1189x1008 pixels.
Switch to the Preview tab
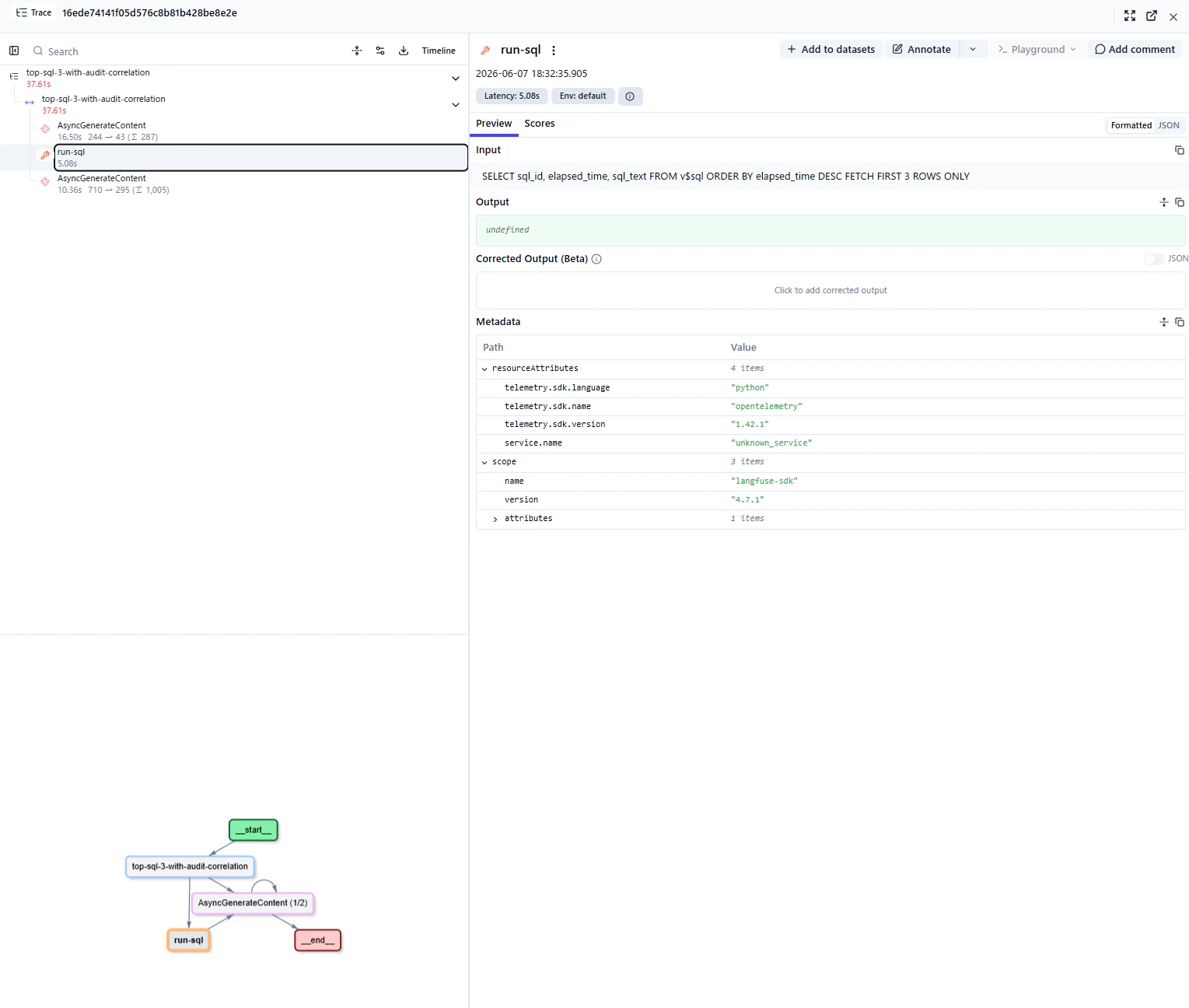point(494,124)
